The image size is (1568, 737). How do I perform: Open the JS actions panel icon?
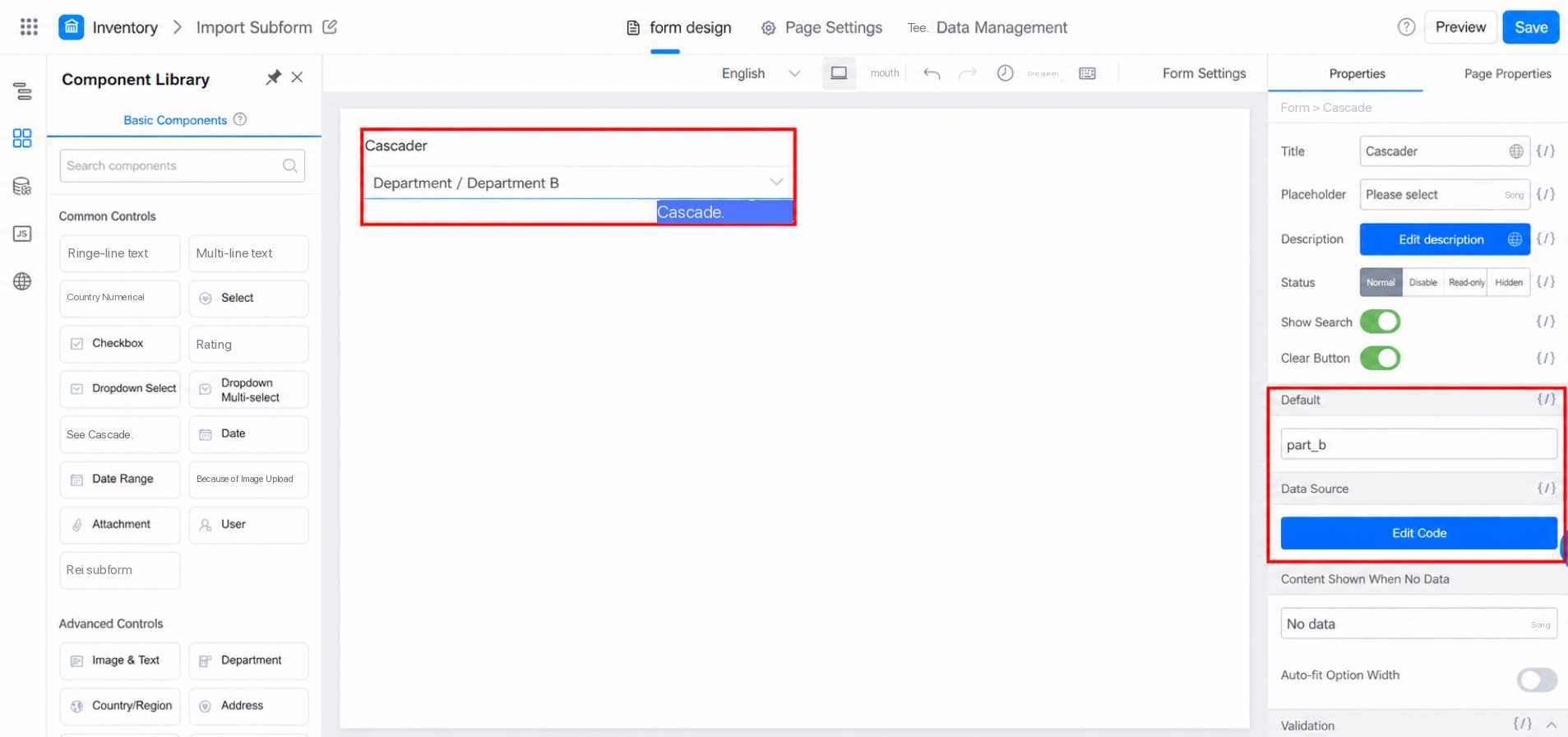point(22,234)
